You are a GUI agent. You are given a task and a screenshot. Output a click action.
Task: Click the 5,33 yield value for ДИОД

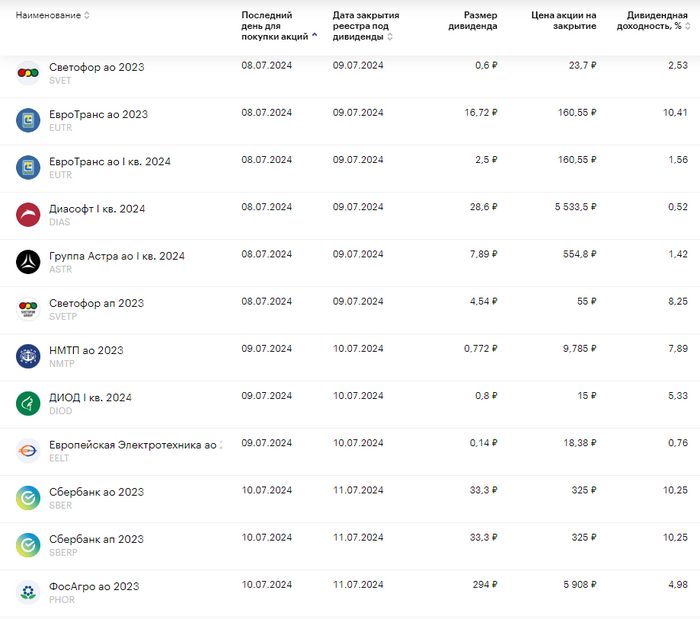[678, 396]
